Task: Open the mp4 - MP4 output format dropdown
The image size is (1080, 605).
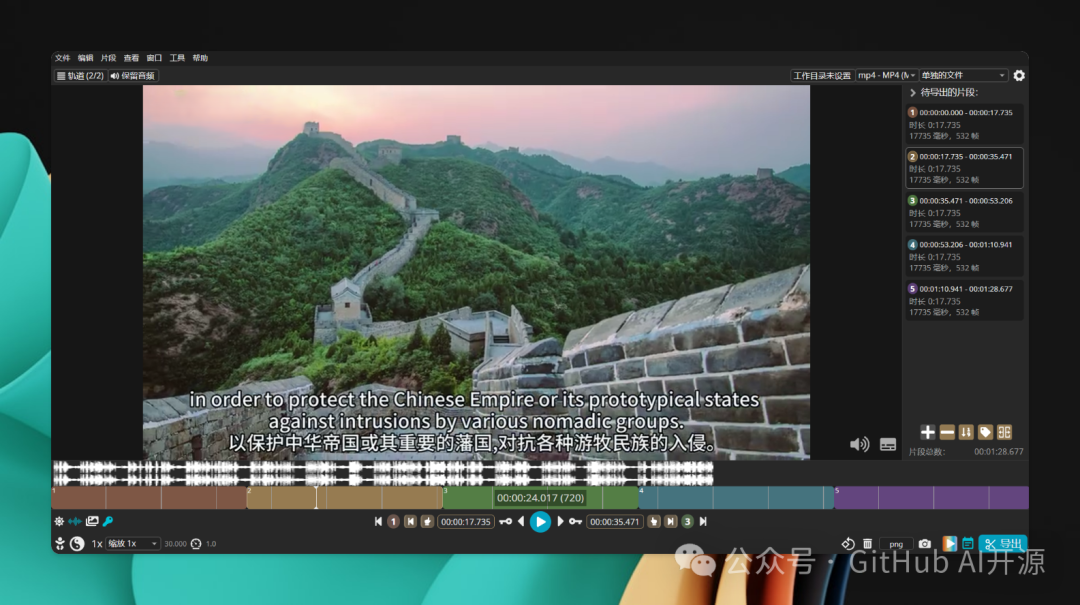Action: coord(886,76)
